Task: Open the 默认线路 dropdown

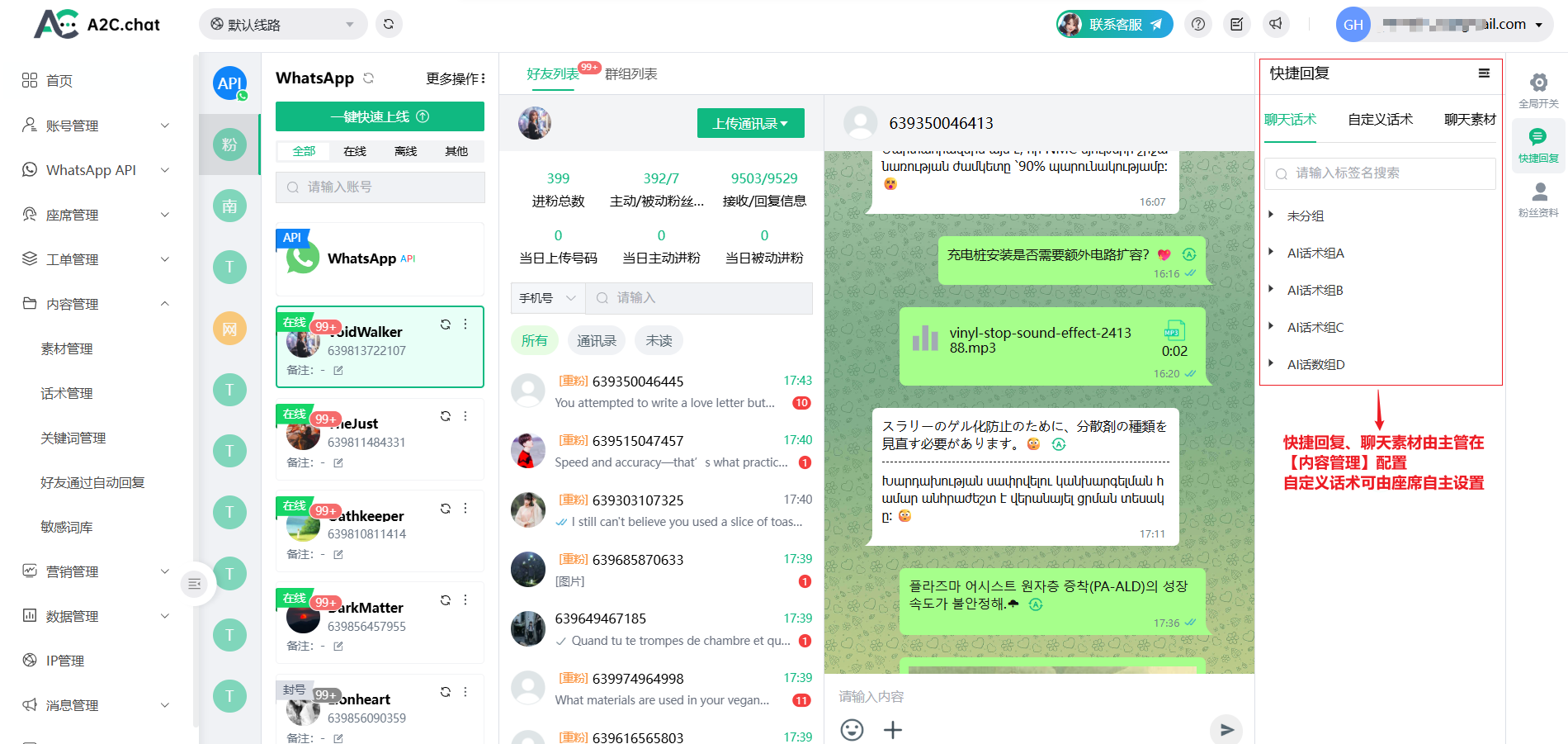Action: (x=283, y=24)
